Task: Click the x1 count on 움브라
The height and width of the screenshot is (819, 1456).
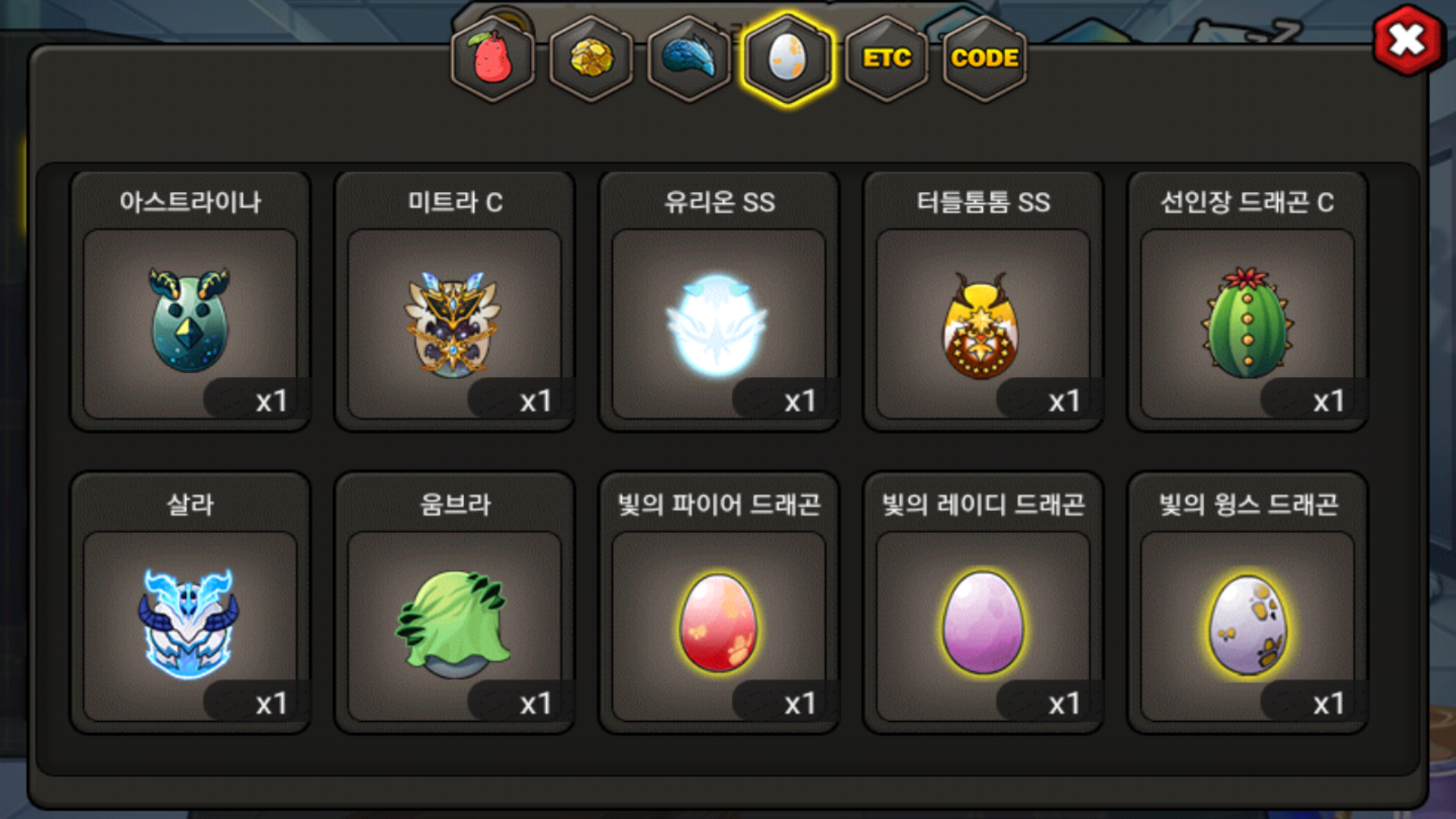Action: coord(535,704)
